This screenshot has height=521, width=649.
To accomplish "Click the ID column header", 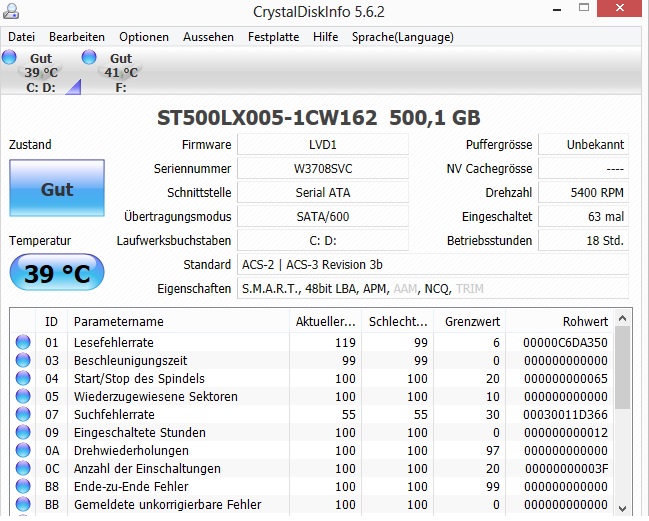I will click(51, 322).
